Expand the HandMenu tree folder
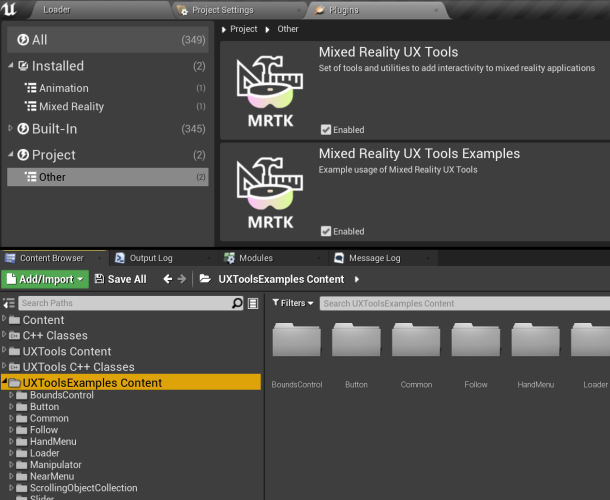Viewport: 610px width, 500px height. tap(11, 441)
